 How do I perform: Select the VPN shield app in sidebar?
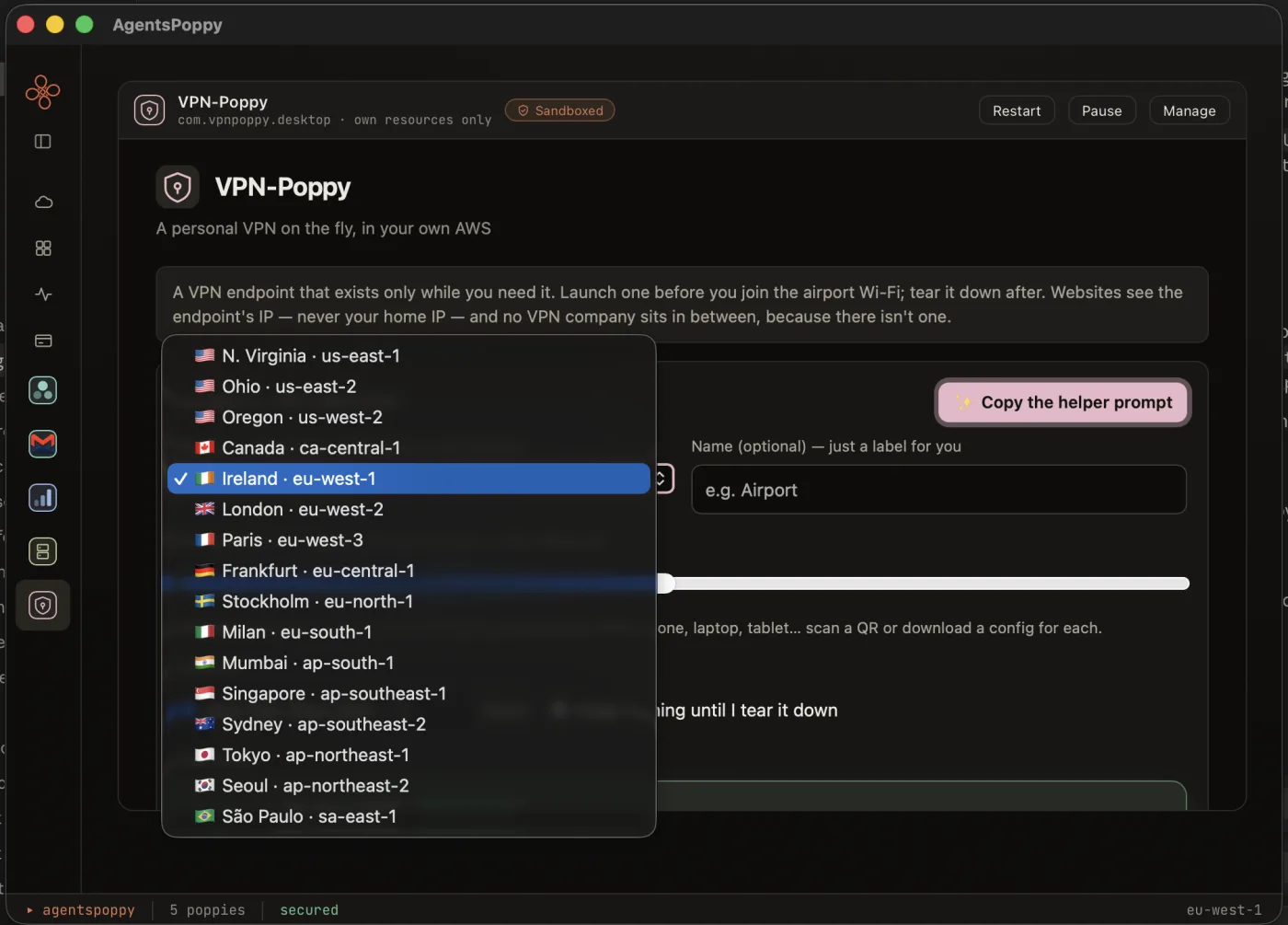point(42,605)
